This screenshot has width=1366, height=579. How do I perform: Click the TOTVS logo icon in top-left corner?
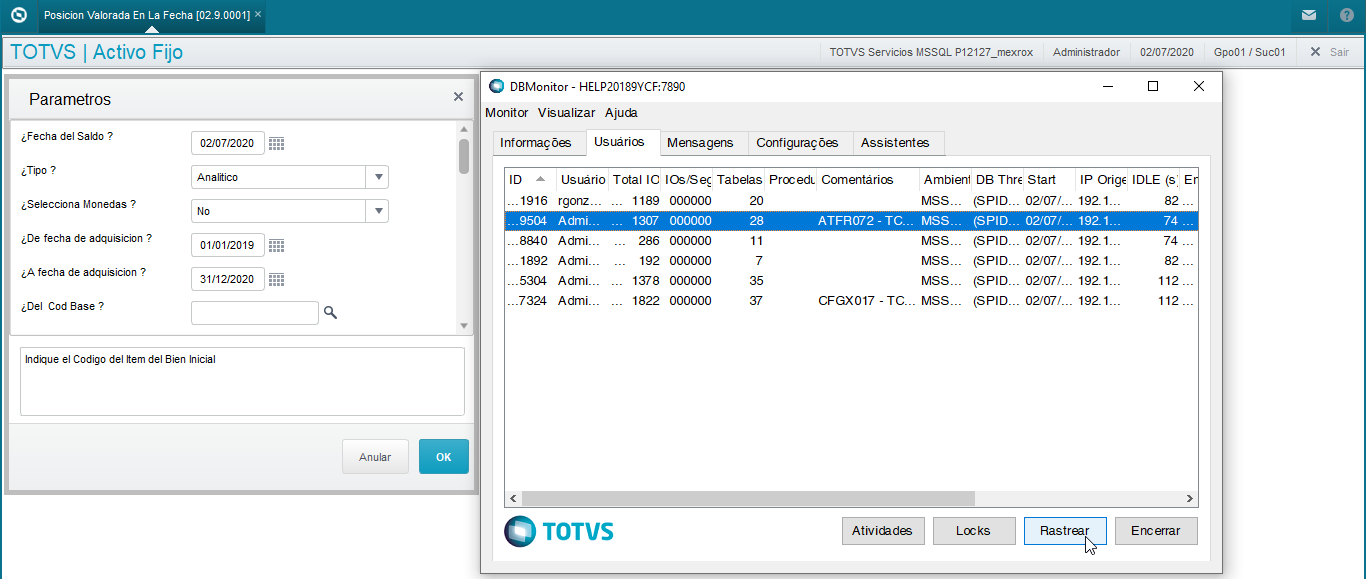[x=18, y=15]
